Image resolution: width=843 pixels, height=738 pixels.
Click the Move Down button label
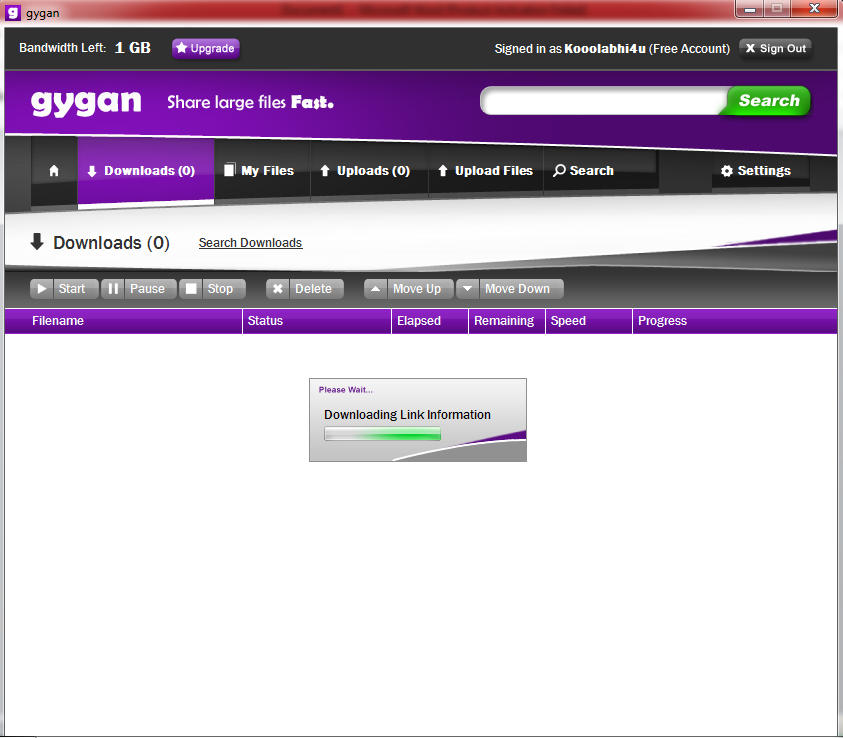518,289
